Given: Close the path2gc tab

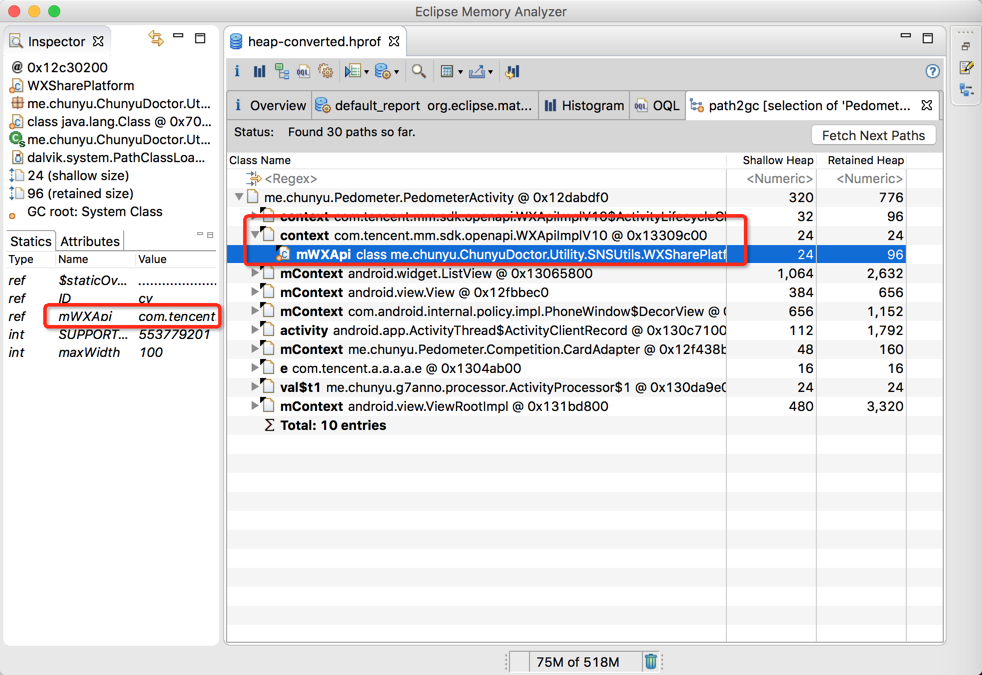Looking at the screenshot, I should tap(927, 105).
